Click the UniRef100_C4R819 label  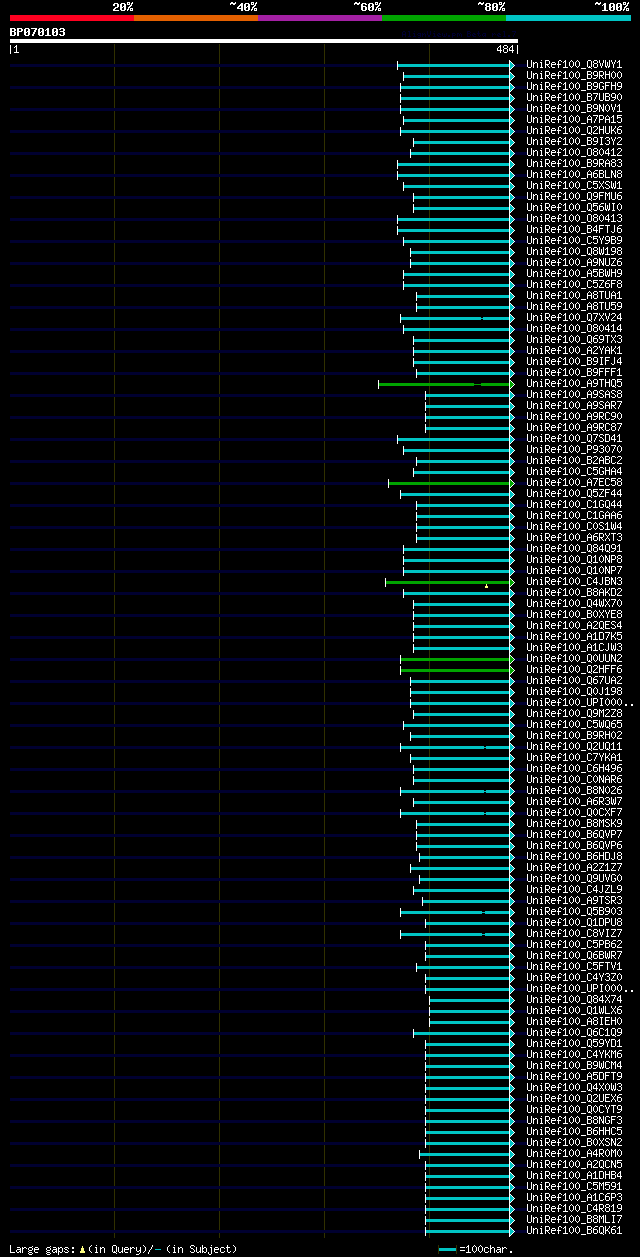pyautogui.click(x=574, y=1208)
